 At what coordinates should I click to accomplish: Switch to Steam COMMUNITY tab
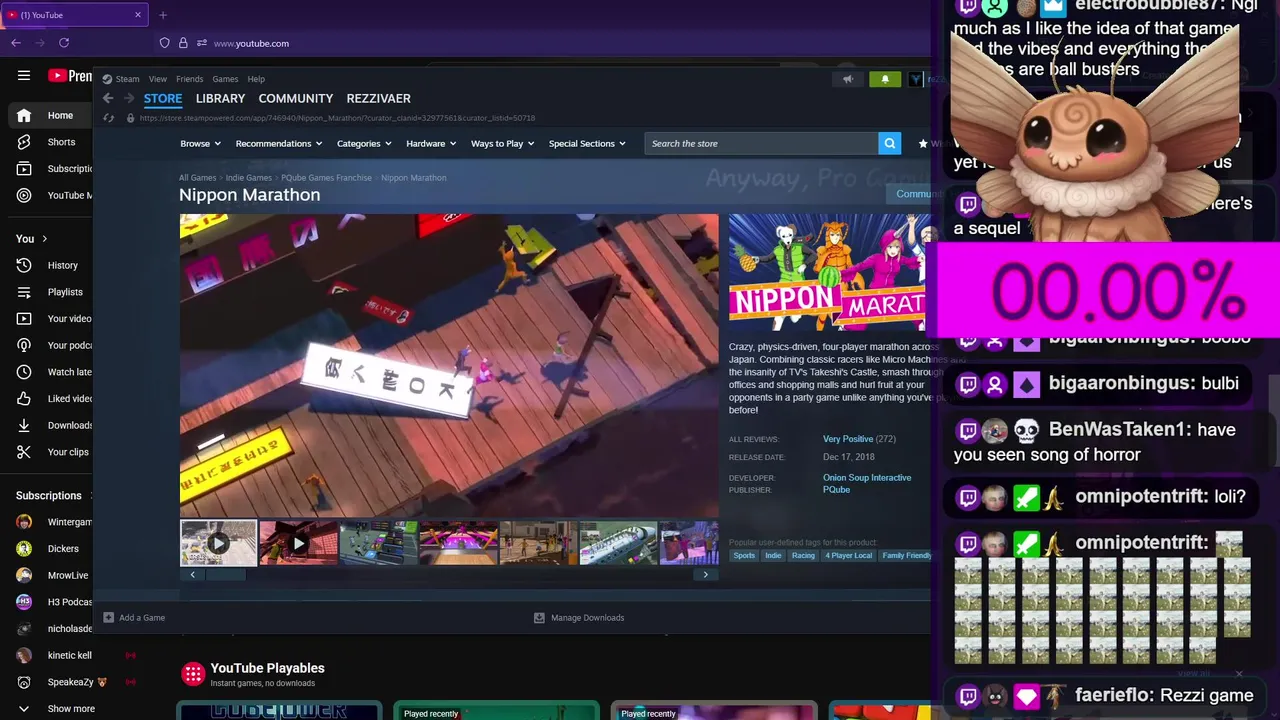pyautogui.click(x=296, y=98)
